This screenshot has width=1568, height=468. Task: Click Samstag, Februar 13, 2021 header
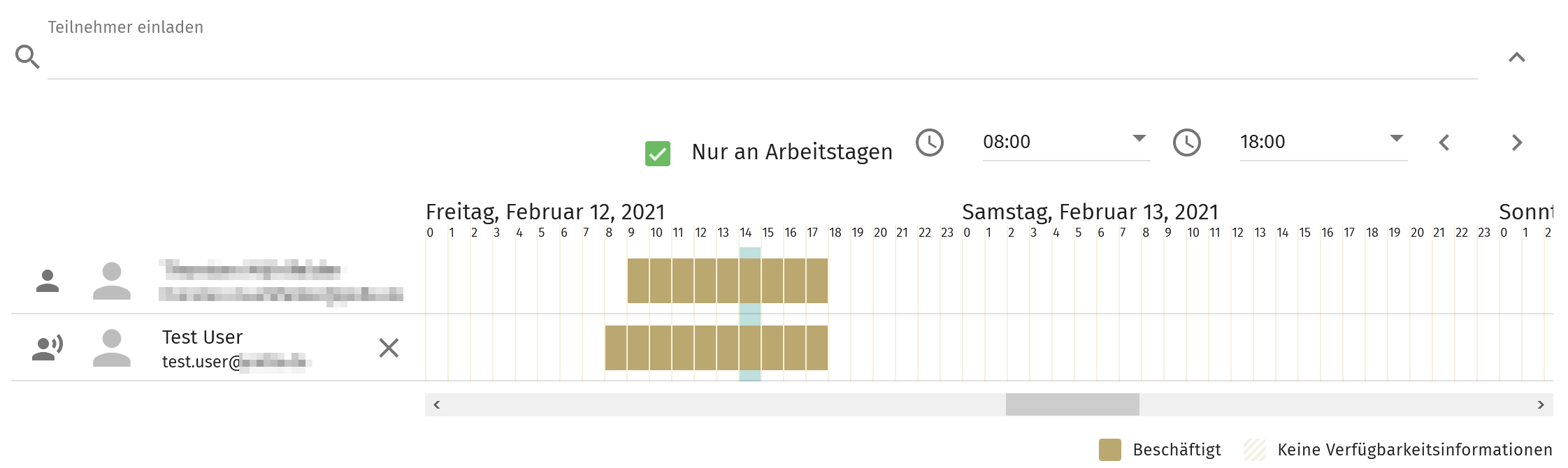pyautogui.click(x=1090, y=212)
